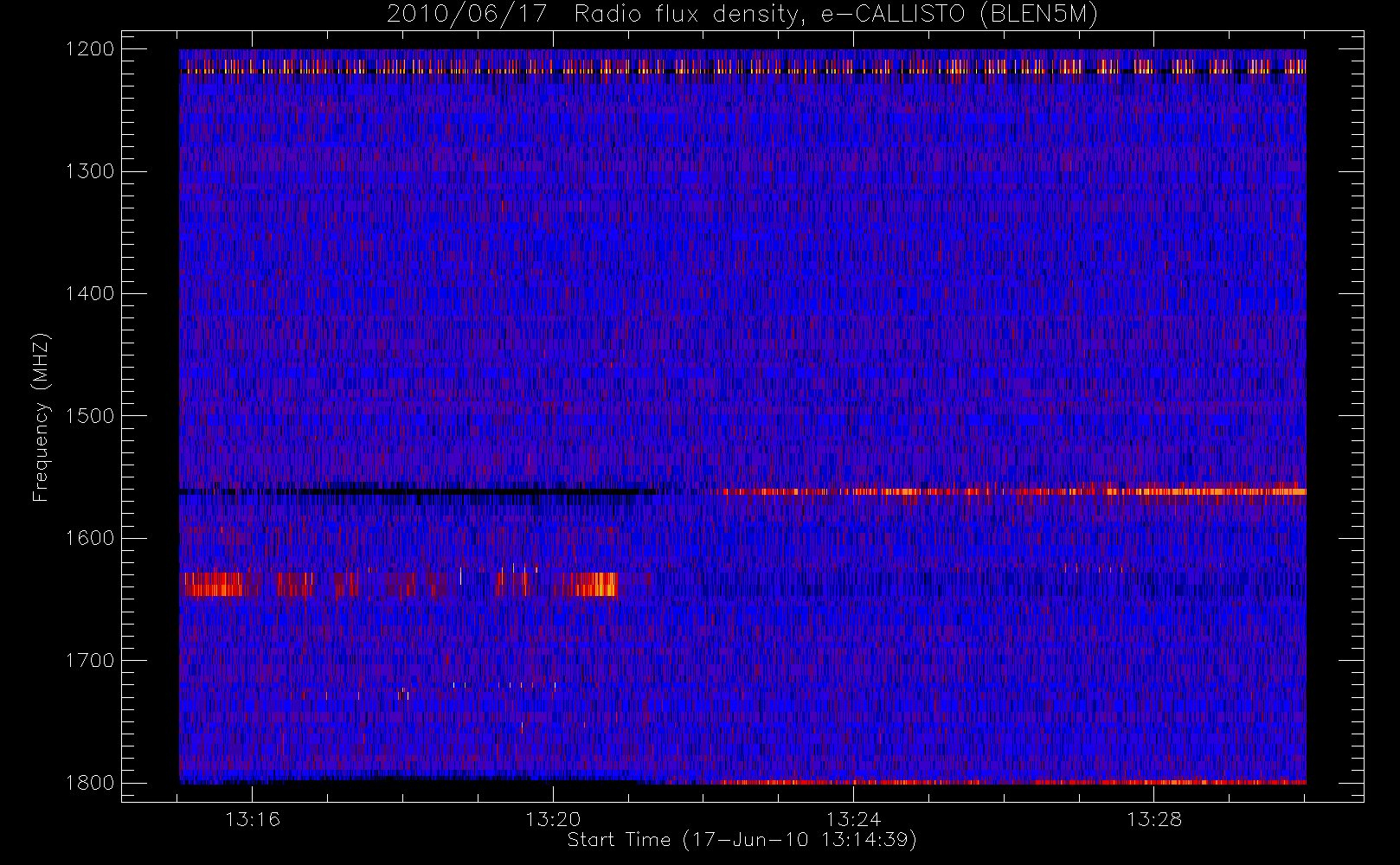
Task: Select the 'Frequency (MHZ)' axis label
Action: click(x=40, y=417)
